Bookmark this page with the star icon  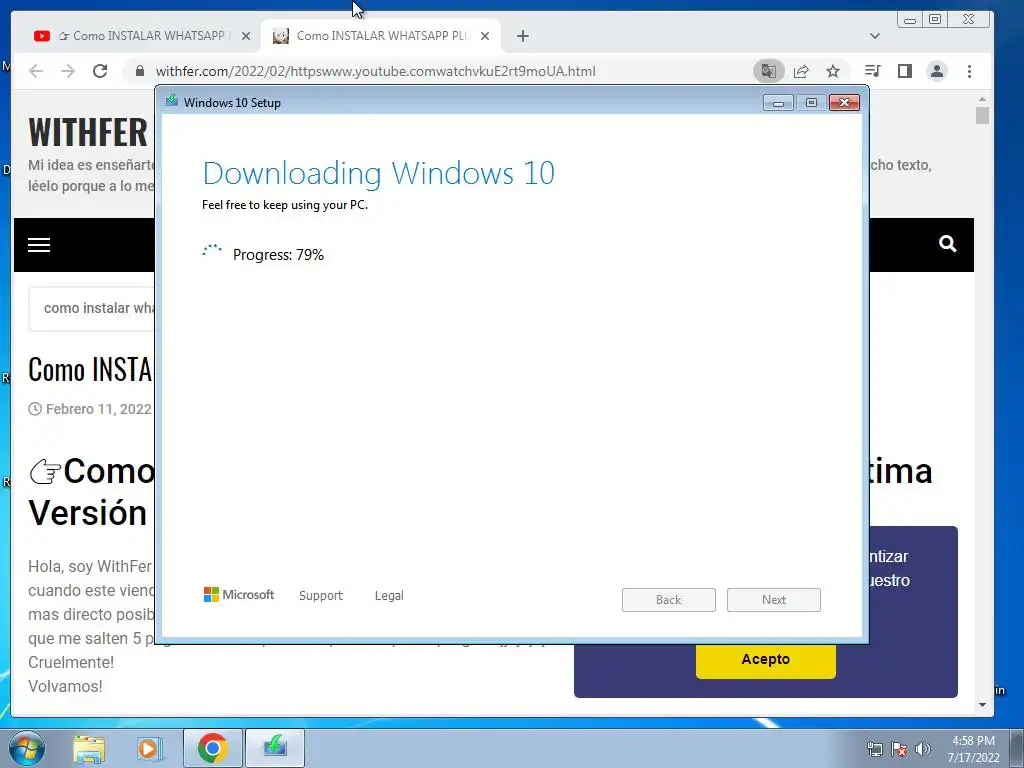pyautogui.click(x=833, y=71)
